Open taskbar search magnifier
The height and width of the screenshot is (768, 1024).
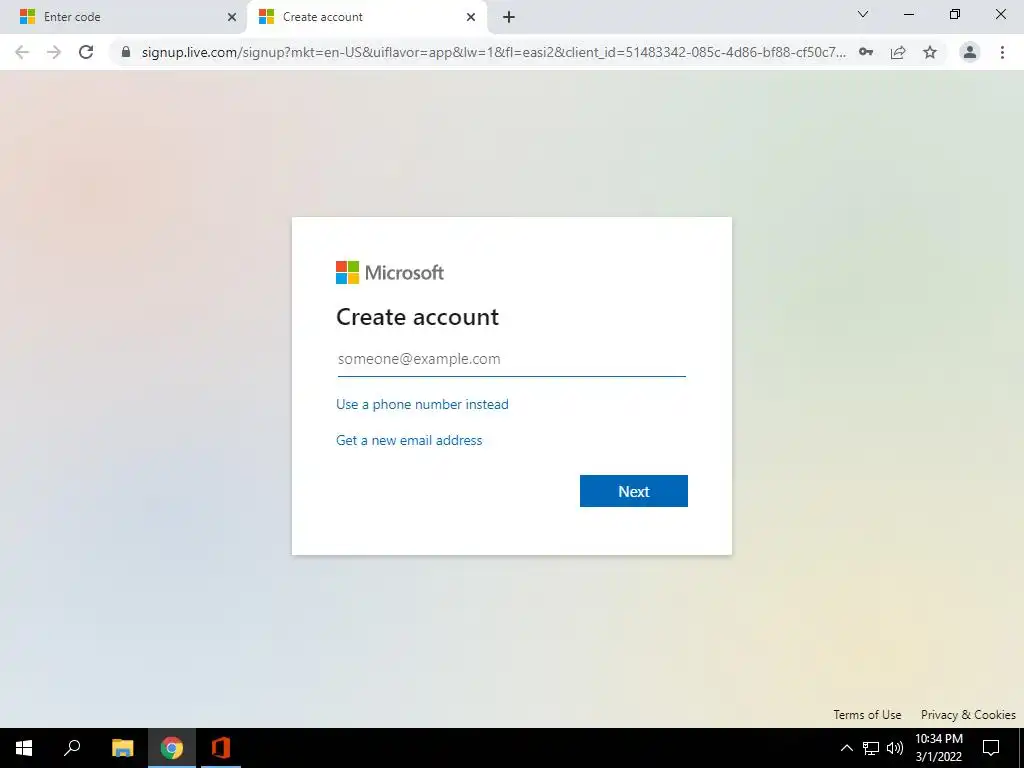[x=72, y=748]
